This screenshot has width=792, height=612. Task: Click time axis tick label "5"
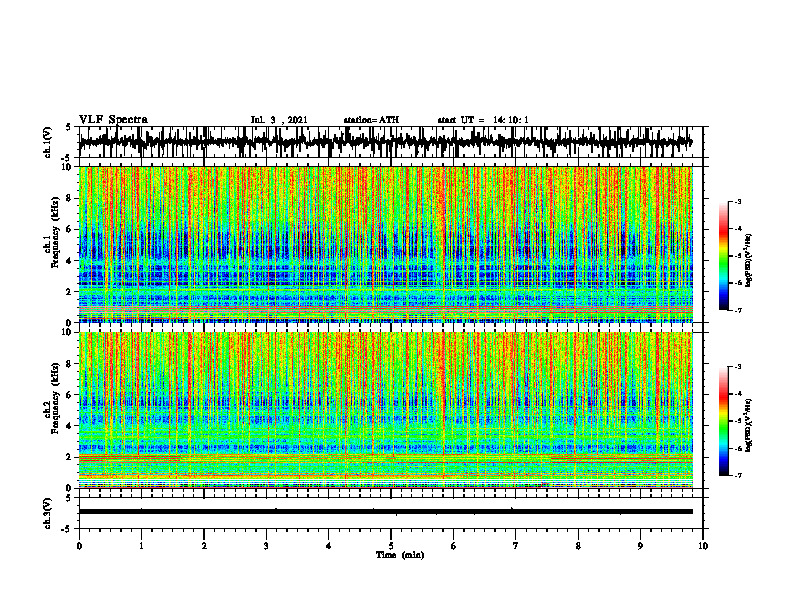tap(391, 546)
